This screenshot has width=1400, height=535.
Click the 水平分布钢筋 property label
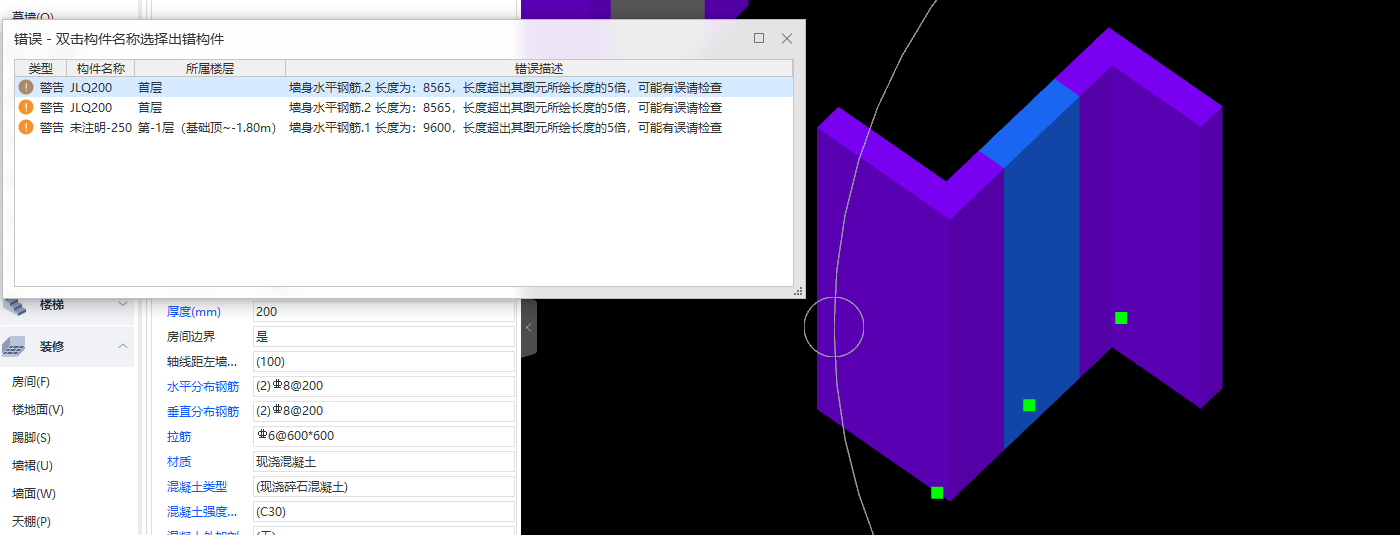pos(203,387)
